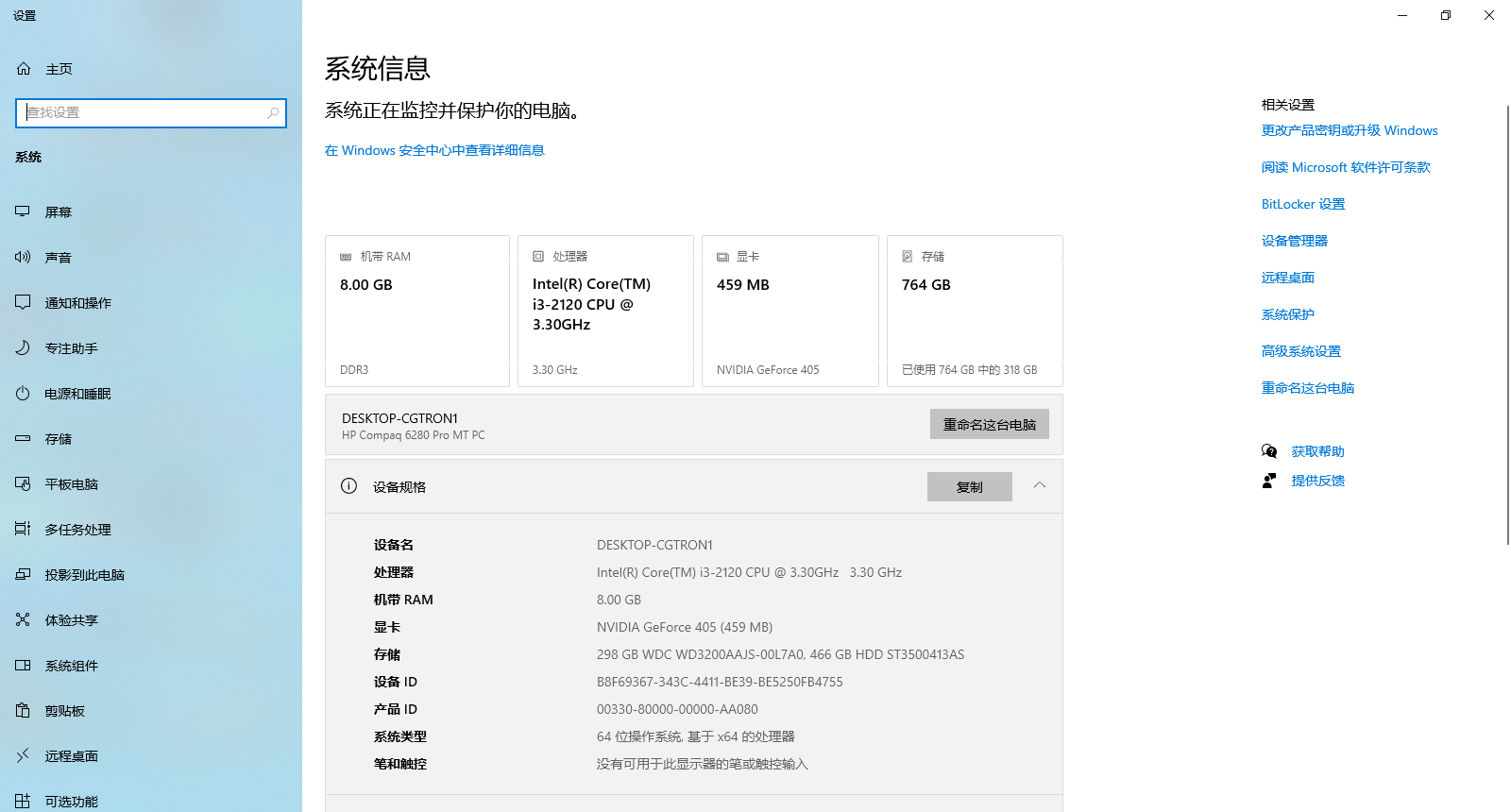Open Focus Assist (专注助手) moon icon
The image size is (1511, 812).
point(23,348)
